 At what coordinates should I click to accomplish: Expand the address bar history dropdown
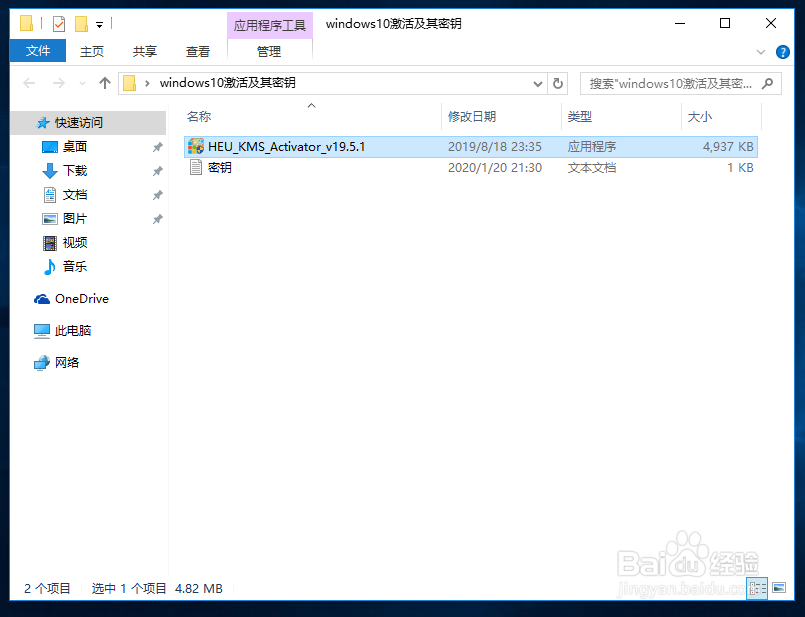click(538, 83)
